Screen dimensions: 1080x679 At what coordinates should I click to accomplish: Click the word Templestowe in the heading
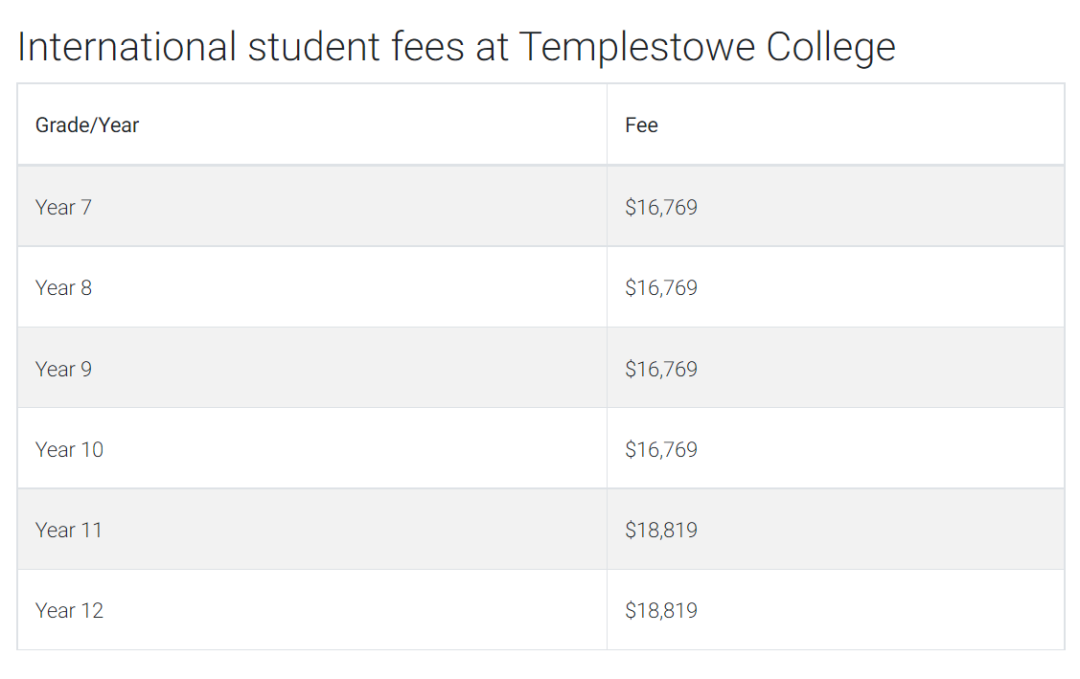tap(637, 48)
